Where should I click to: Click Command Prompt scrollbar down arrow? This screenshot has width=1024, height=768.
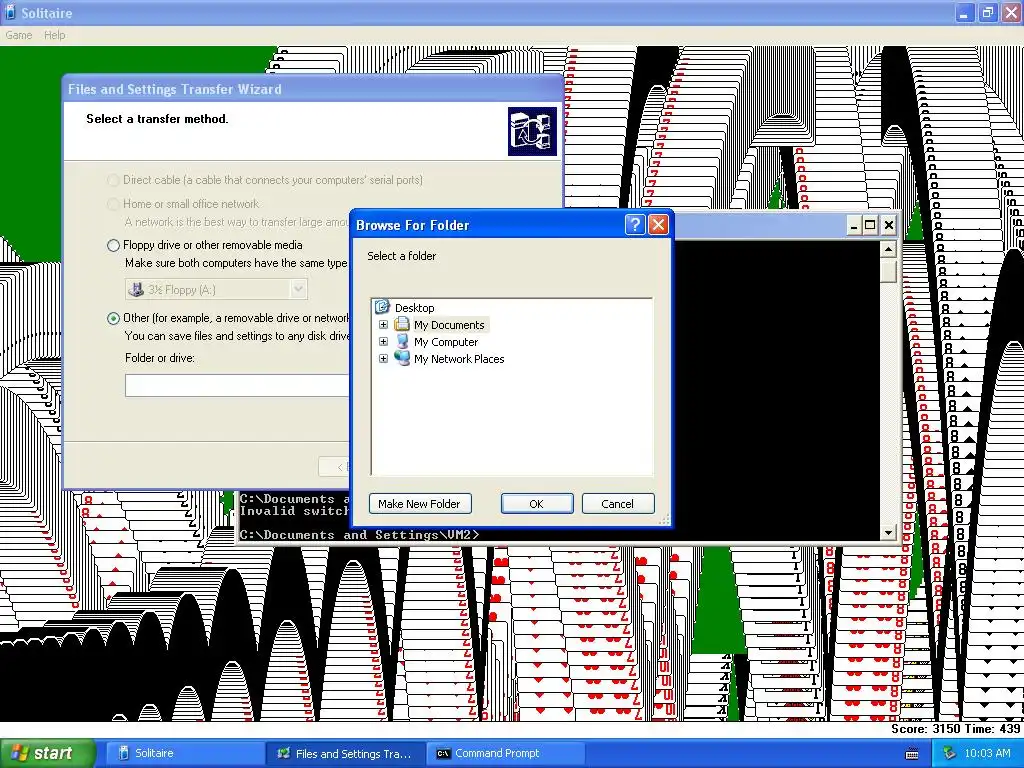pos(888,533)
